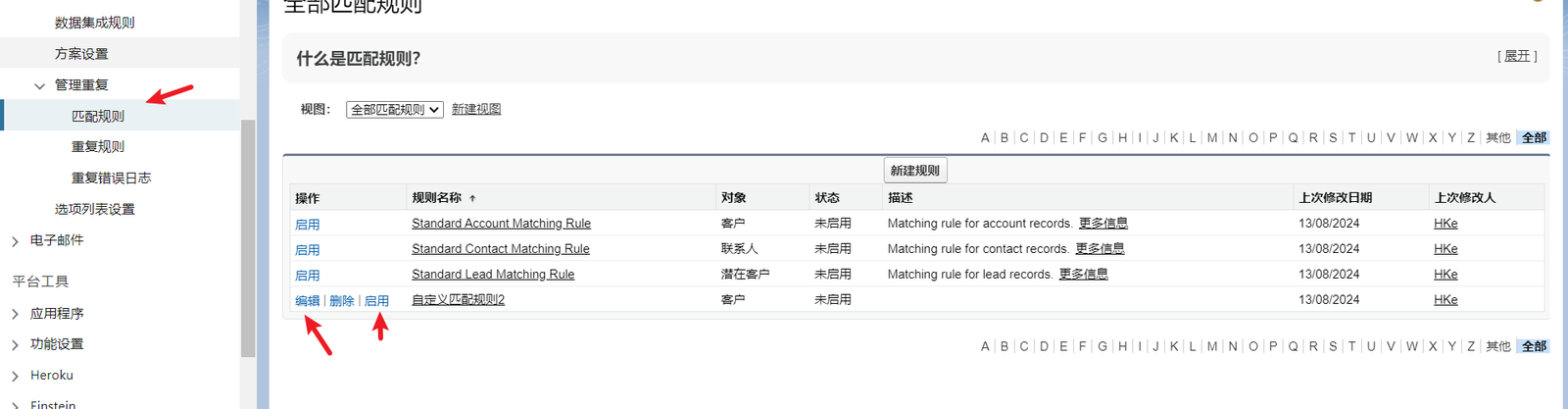1568x409 pixels.
Task: Open 重复错误日志 in the sidebar
Action: pyautogui.click(x=111, y=179)
